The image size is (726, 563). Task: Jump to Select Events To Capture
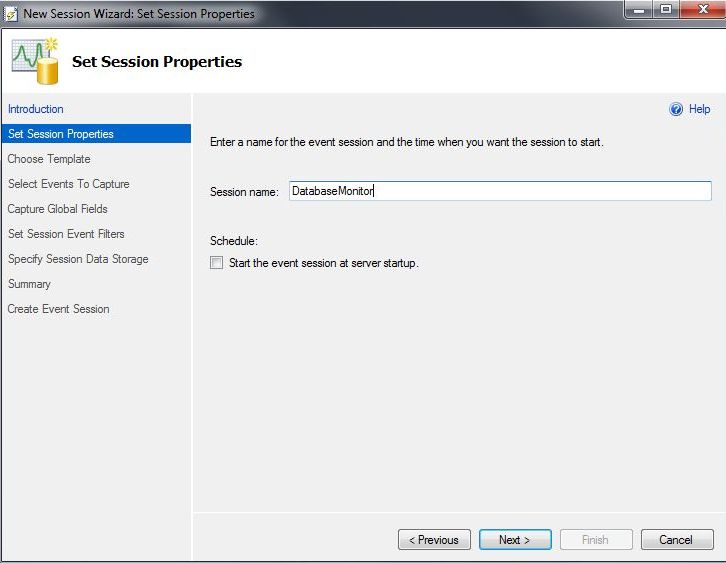(69, 184)
